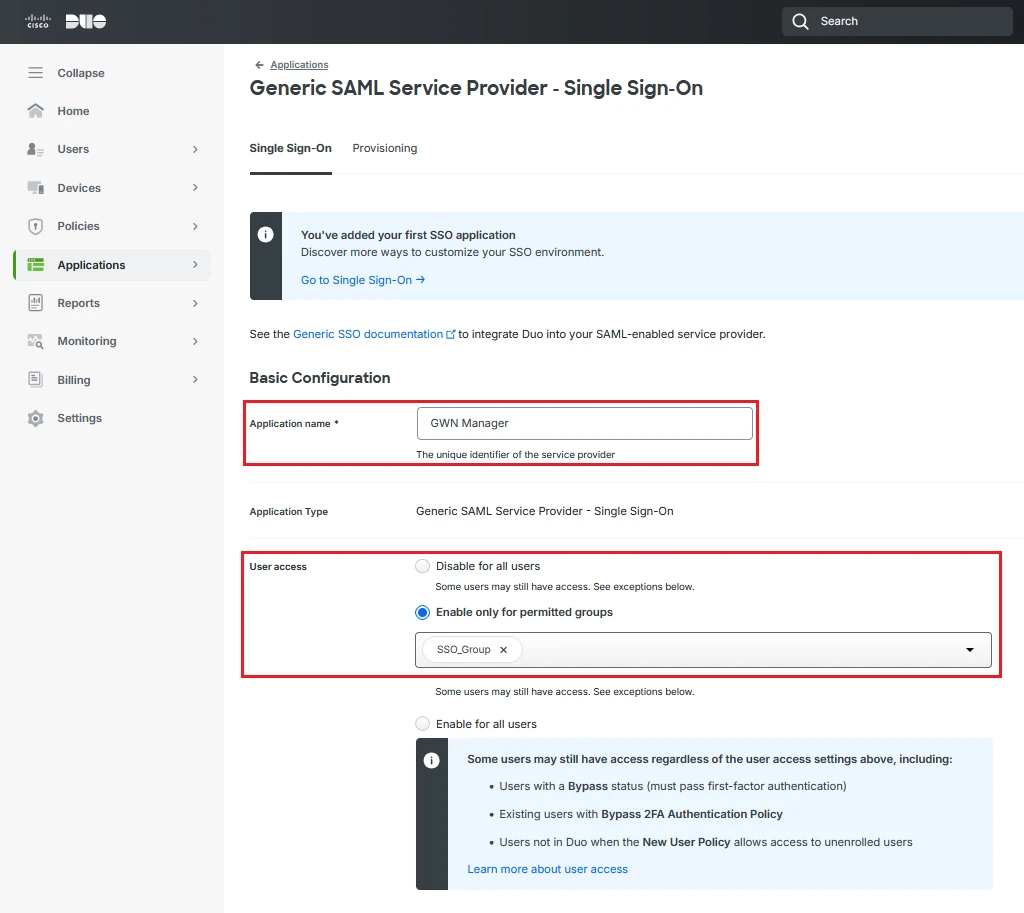Click the Monitoring sidebar icon
Viewport: 1024px width, 913px height.
pyautogui.click(x=35, y=342)
